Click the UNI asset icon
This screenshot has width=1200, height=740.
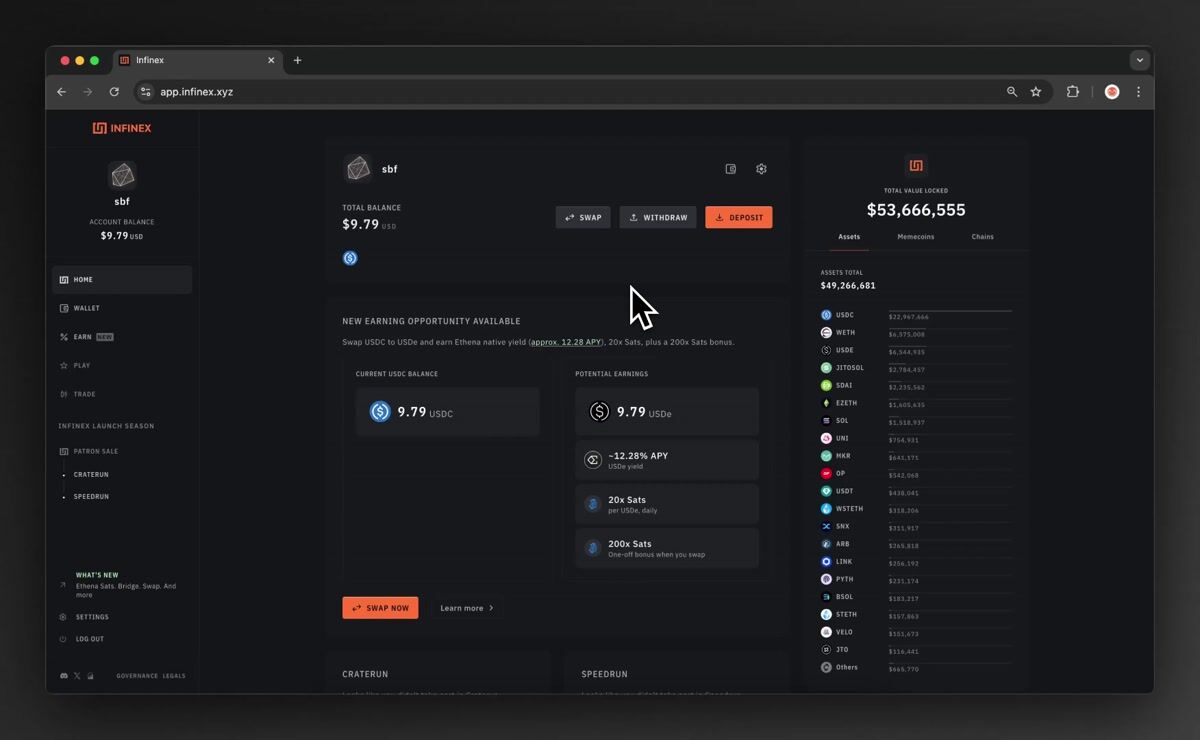click(826, 438)
